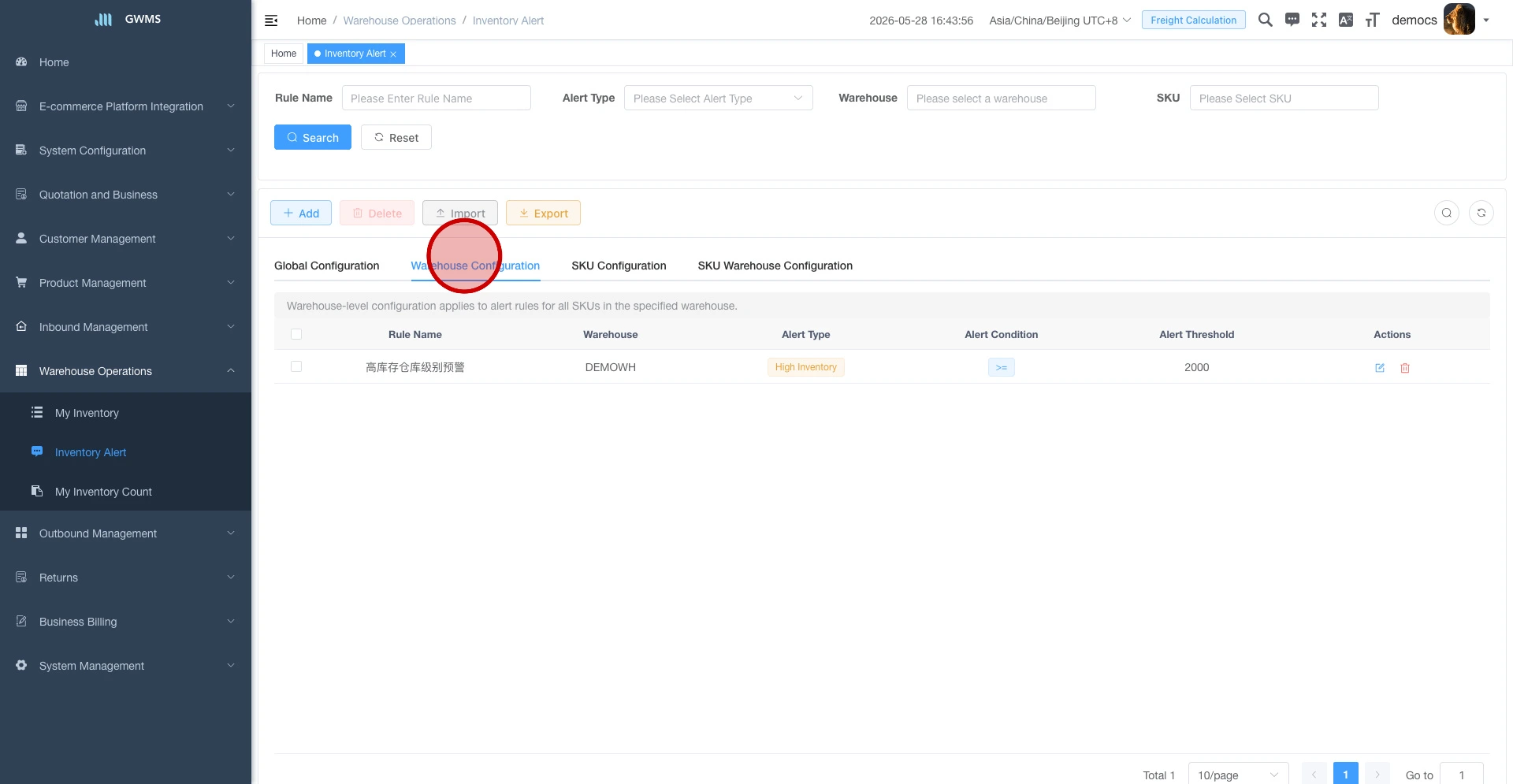
Task: Focus the Go to page number field
Action: click(1462, 775)
